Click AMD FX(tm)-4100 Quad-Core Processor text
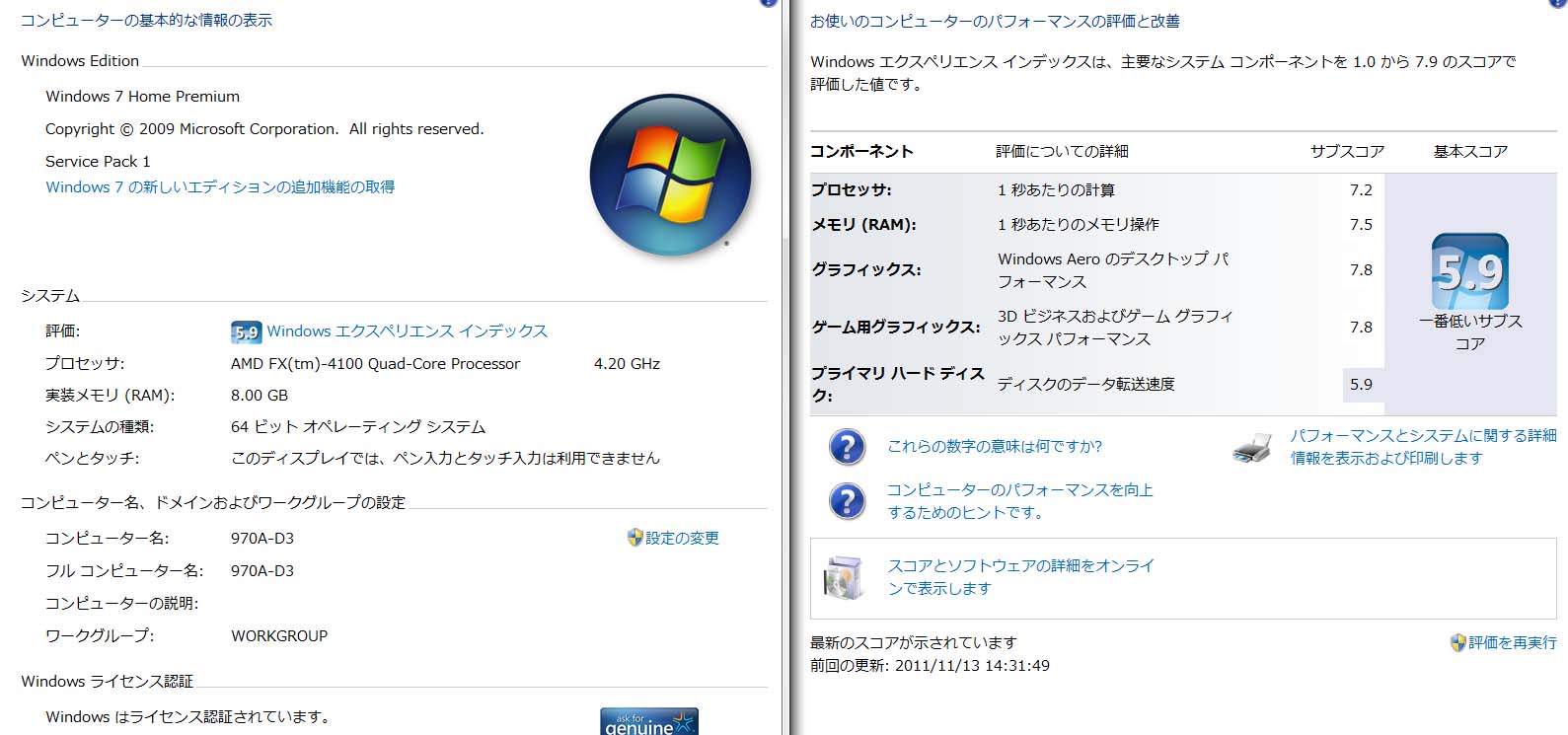The height and width of the screenshot is (735, 1568). click(375, 364)
